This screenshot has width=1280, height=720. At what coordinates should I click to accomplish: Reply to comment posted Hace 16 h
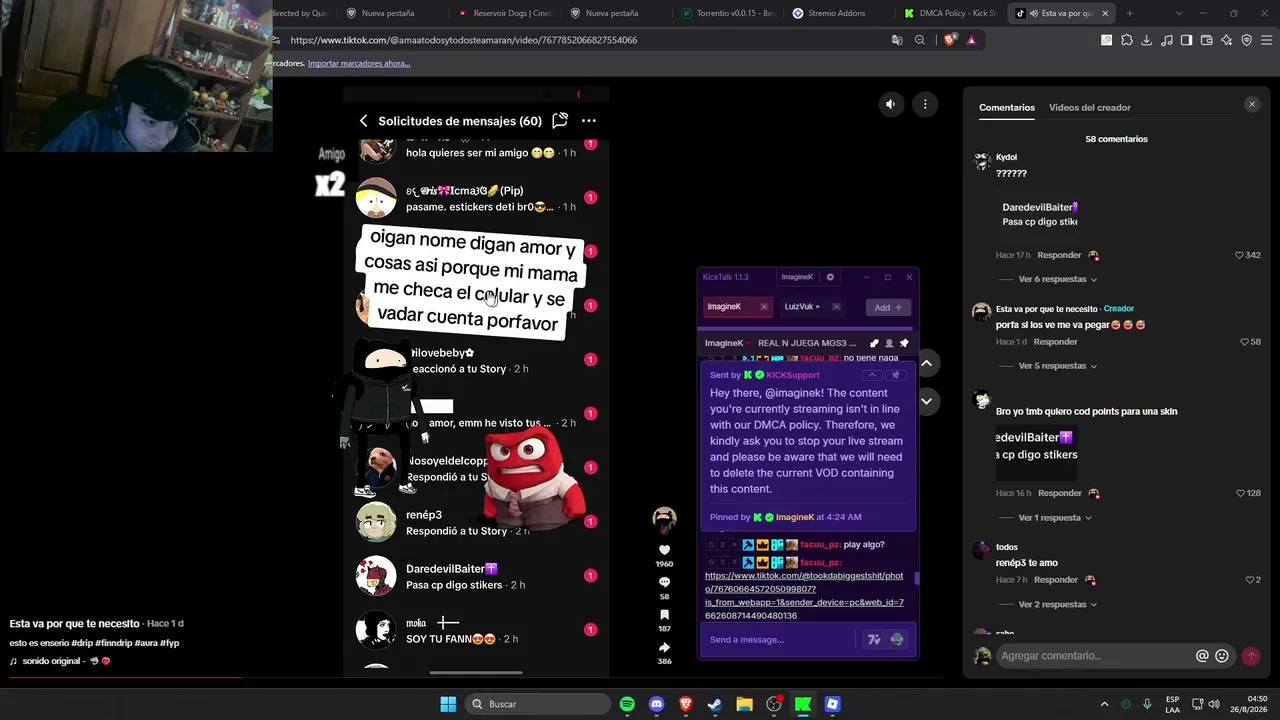coord(1059,493)
